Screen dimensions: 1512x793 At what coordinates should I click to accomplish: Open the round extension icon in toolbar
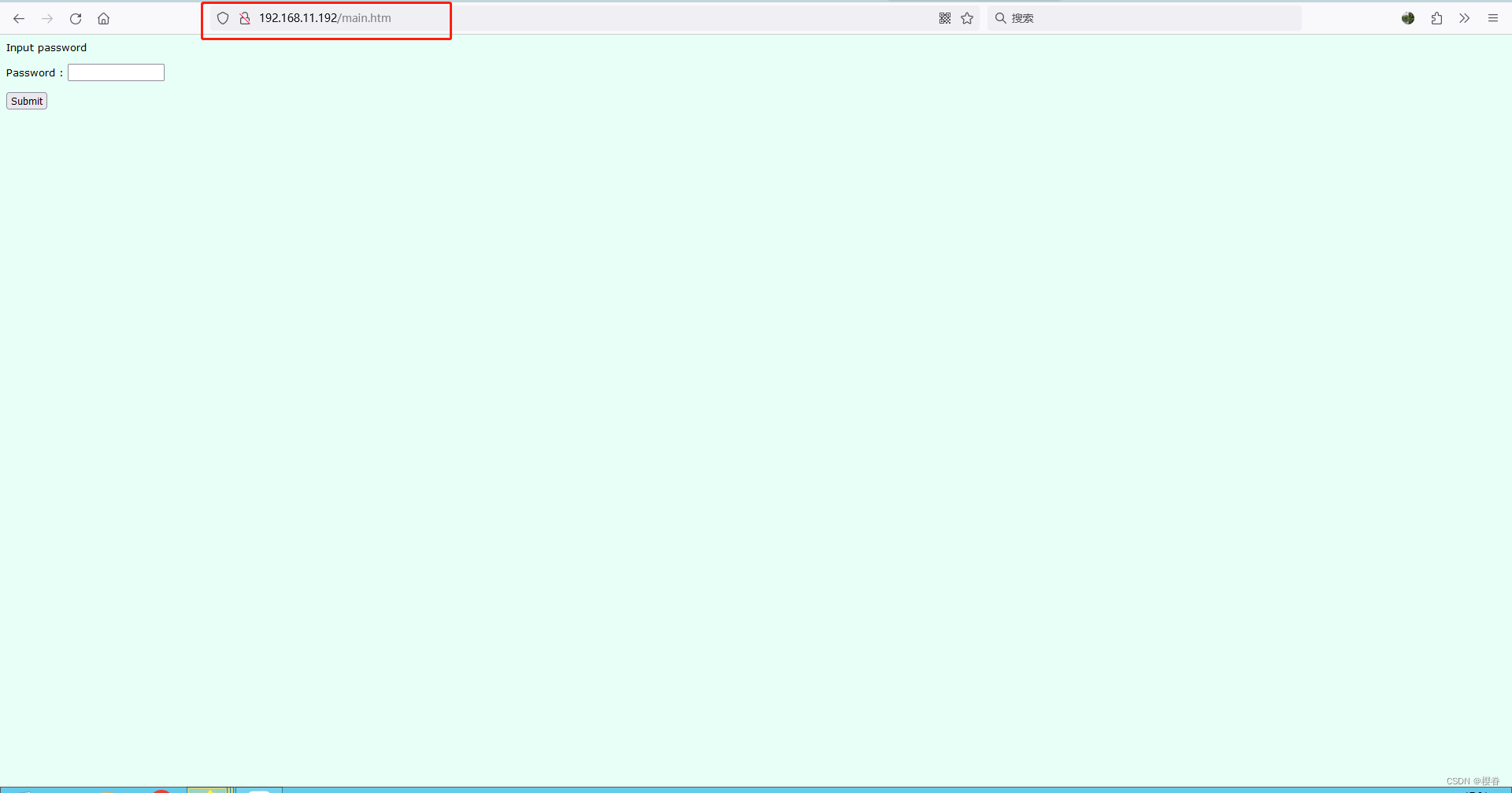click(1408, 18)
